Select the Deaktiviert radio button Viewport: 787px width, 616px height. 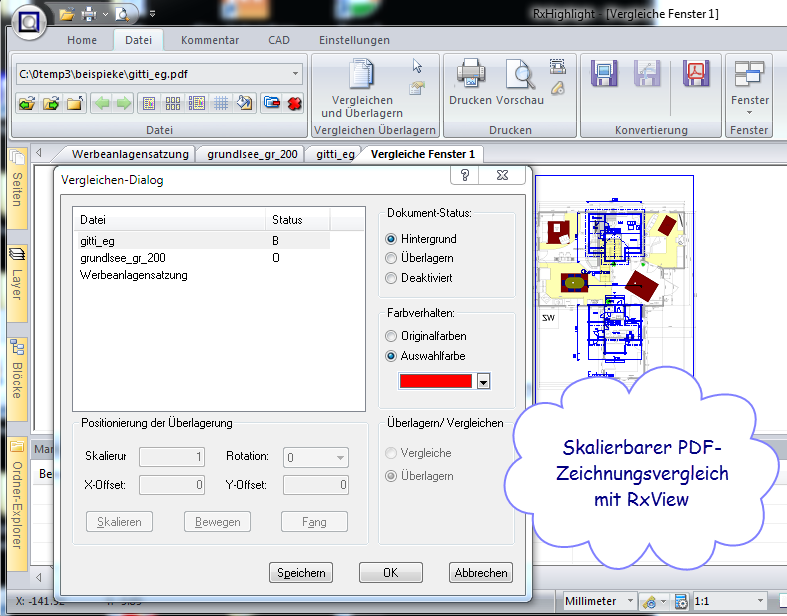[390, 278]
